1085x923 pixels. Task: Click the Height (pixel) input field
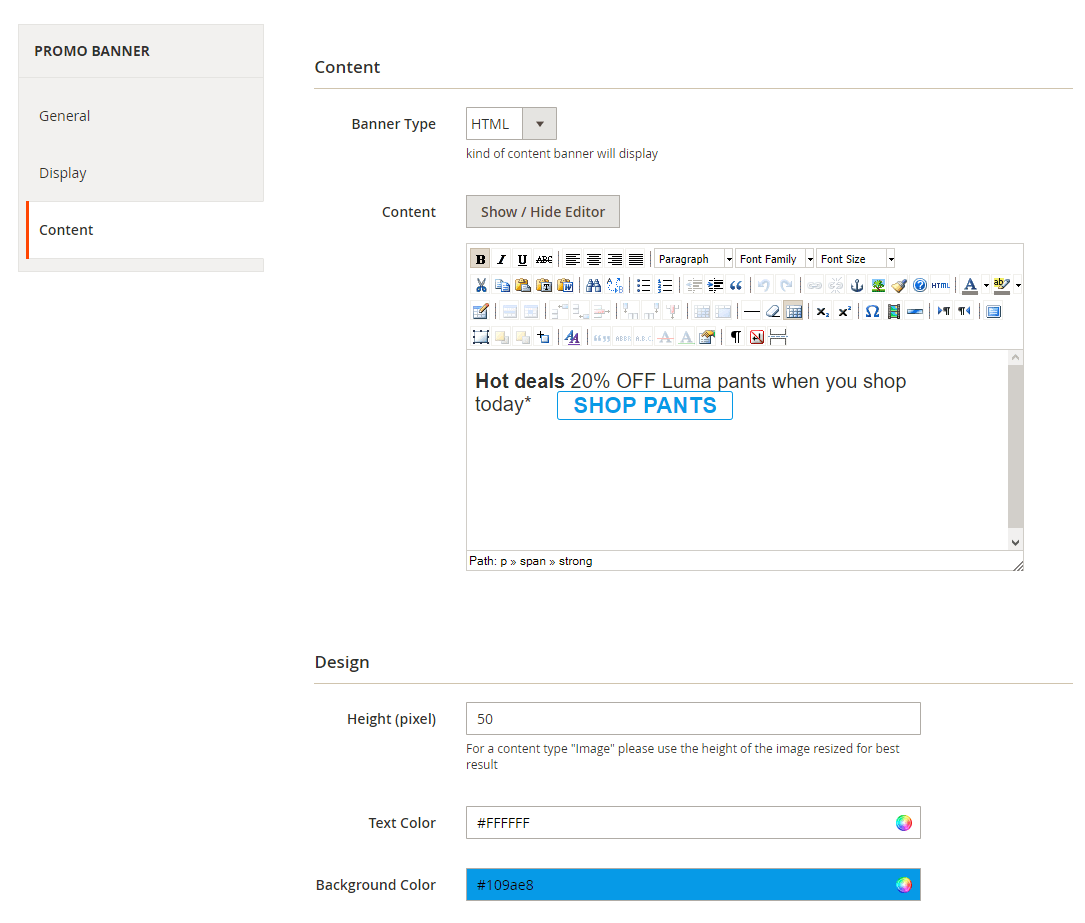[x=693, y=719]
